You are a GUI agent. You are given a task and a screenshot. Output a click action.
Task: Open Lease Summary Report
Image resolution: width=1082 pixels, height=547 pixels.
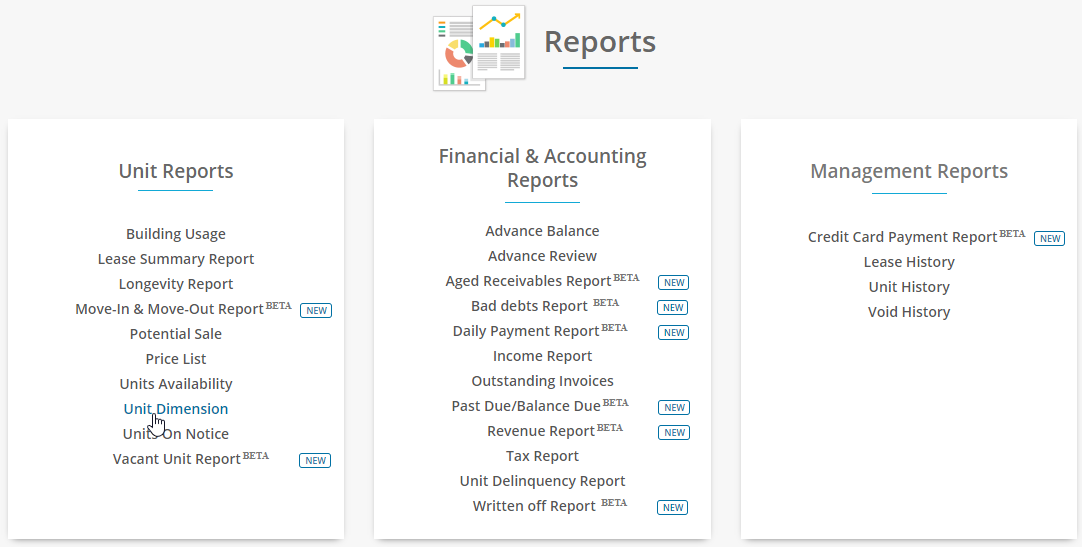(x=176, y=259)
